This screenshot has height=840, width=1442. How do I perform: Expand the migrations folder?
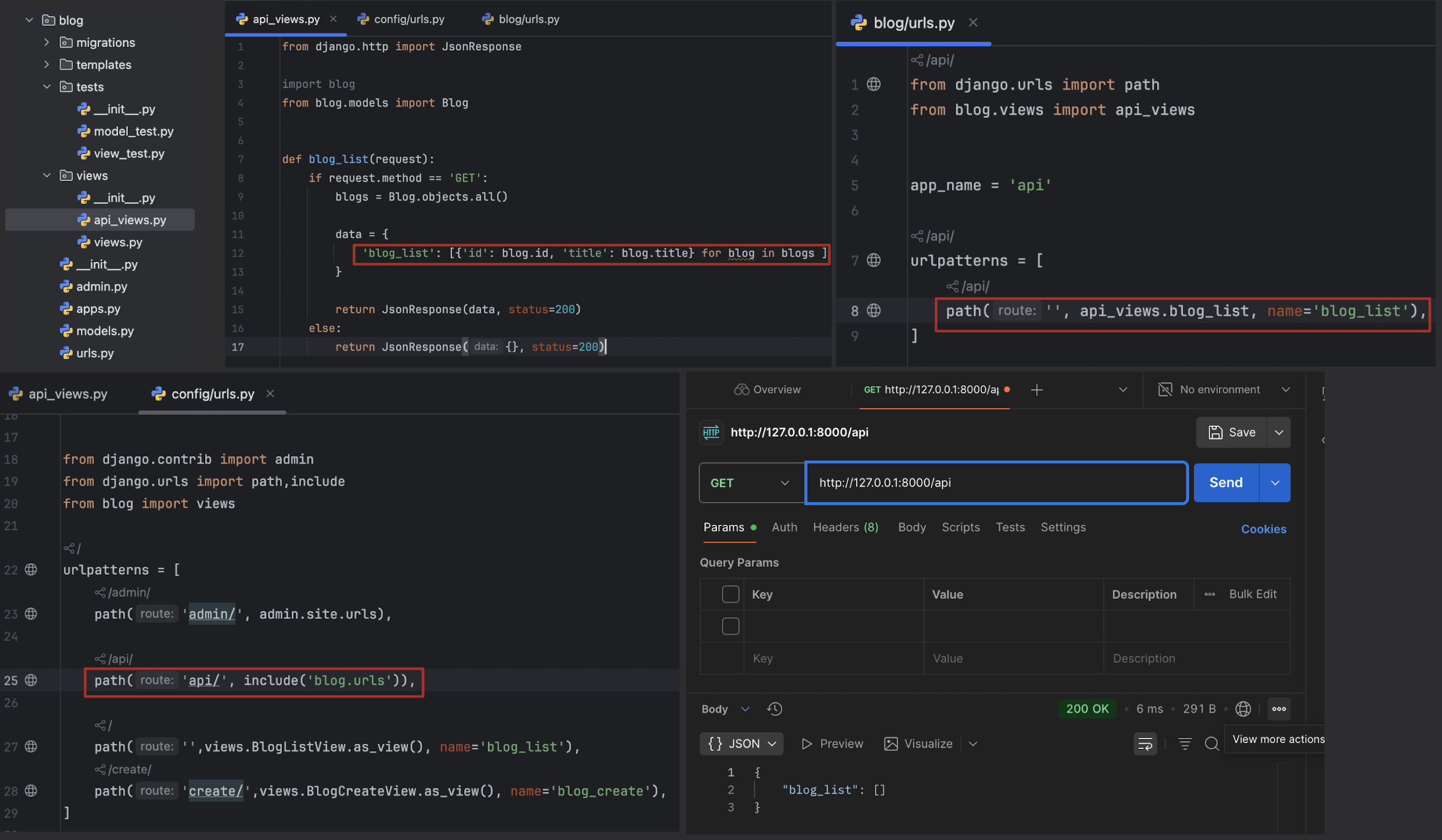(x=47, y=42)
